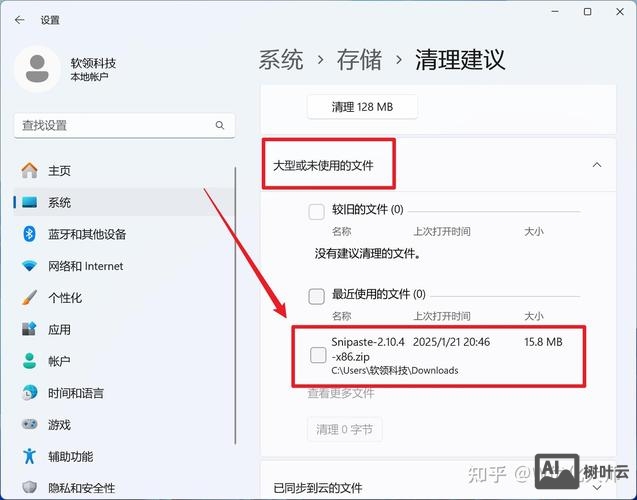Click the 主页 home icon

(29, 170)
